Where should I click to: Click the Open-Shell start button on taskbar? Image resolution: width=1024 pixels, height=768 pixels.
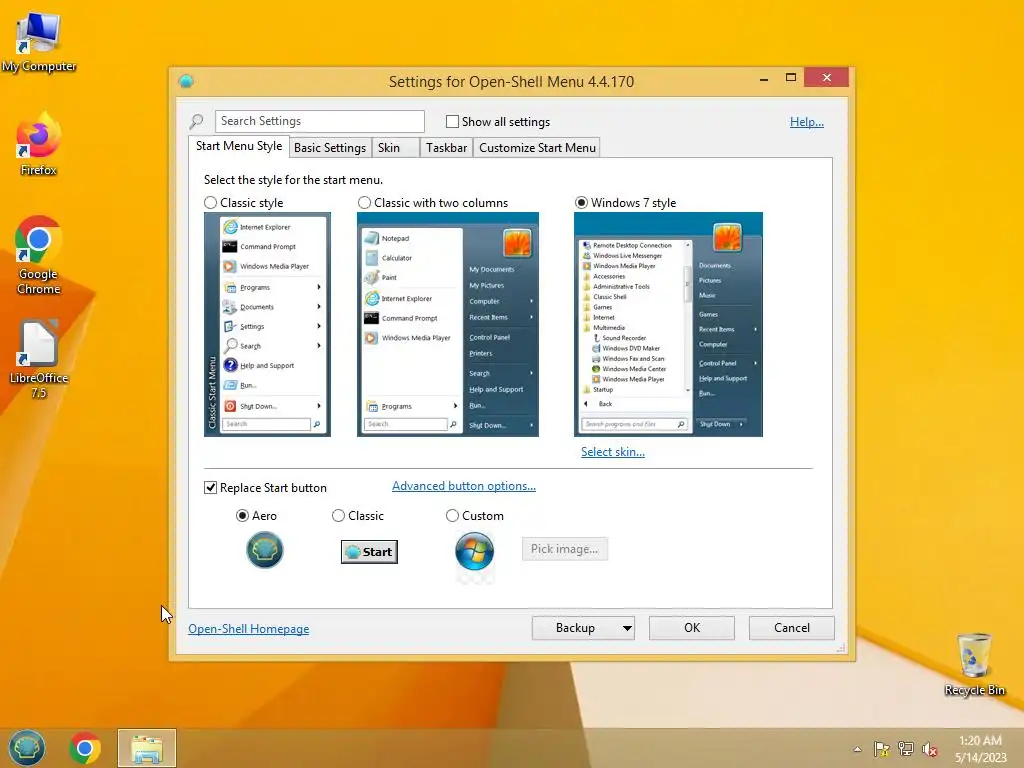(x=27, y=748)
